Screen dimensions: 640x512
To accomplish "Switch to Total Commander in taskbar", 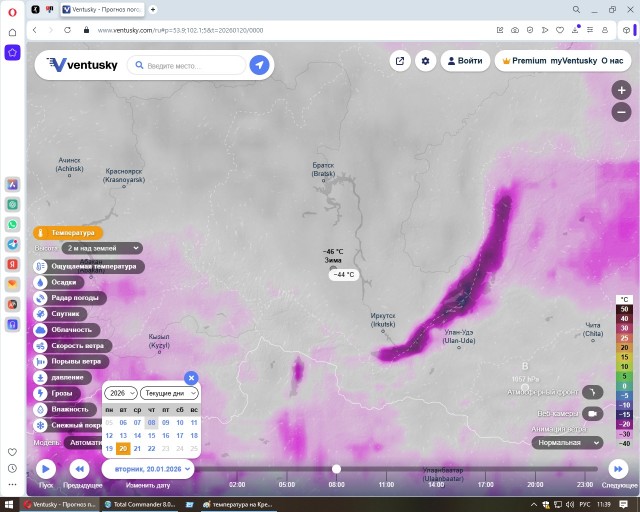I will pyautogui.click(x=140, y=505).
